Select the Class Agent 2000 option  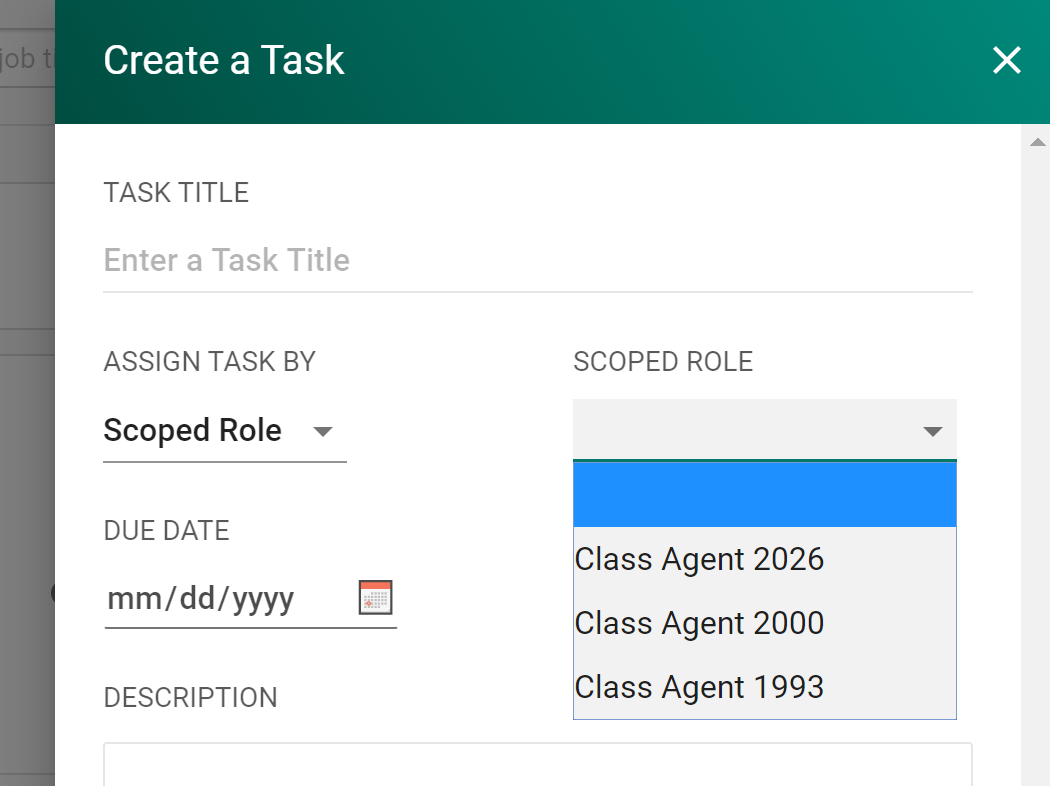coord(700,623)
